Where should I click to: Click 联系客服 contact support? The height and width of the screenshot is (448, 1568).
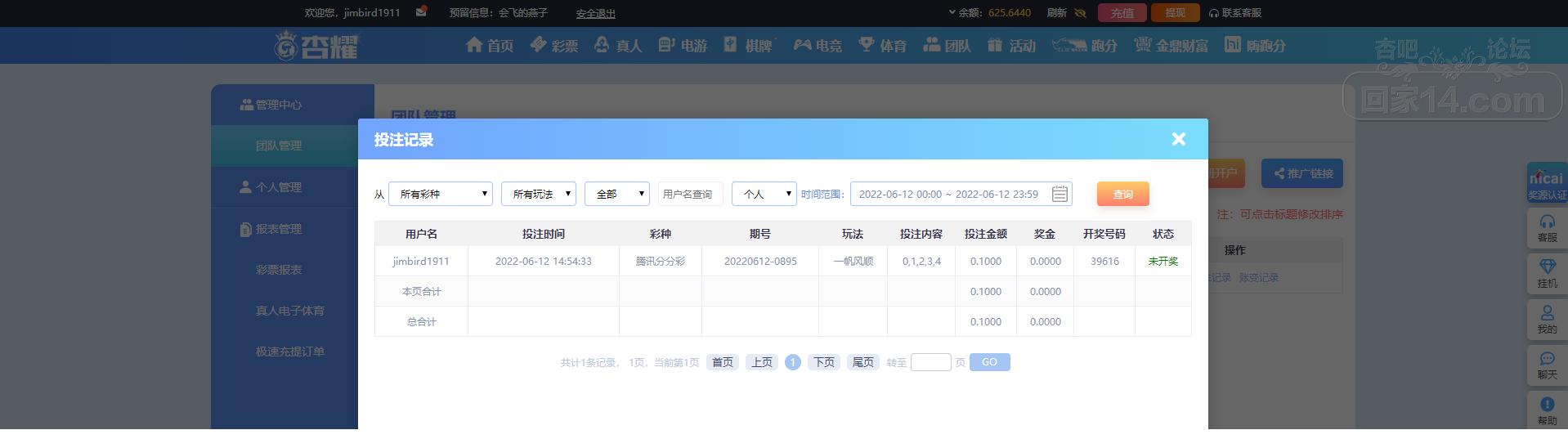coord(1235,13)
